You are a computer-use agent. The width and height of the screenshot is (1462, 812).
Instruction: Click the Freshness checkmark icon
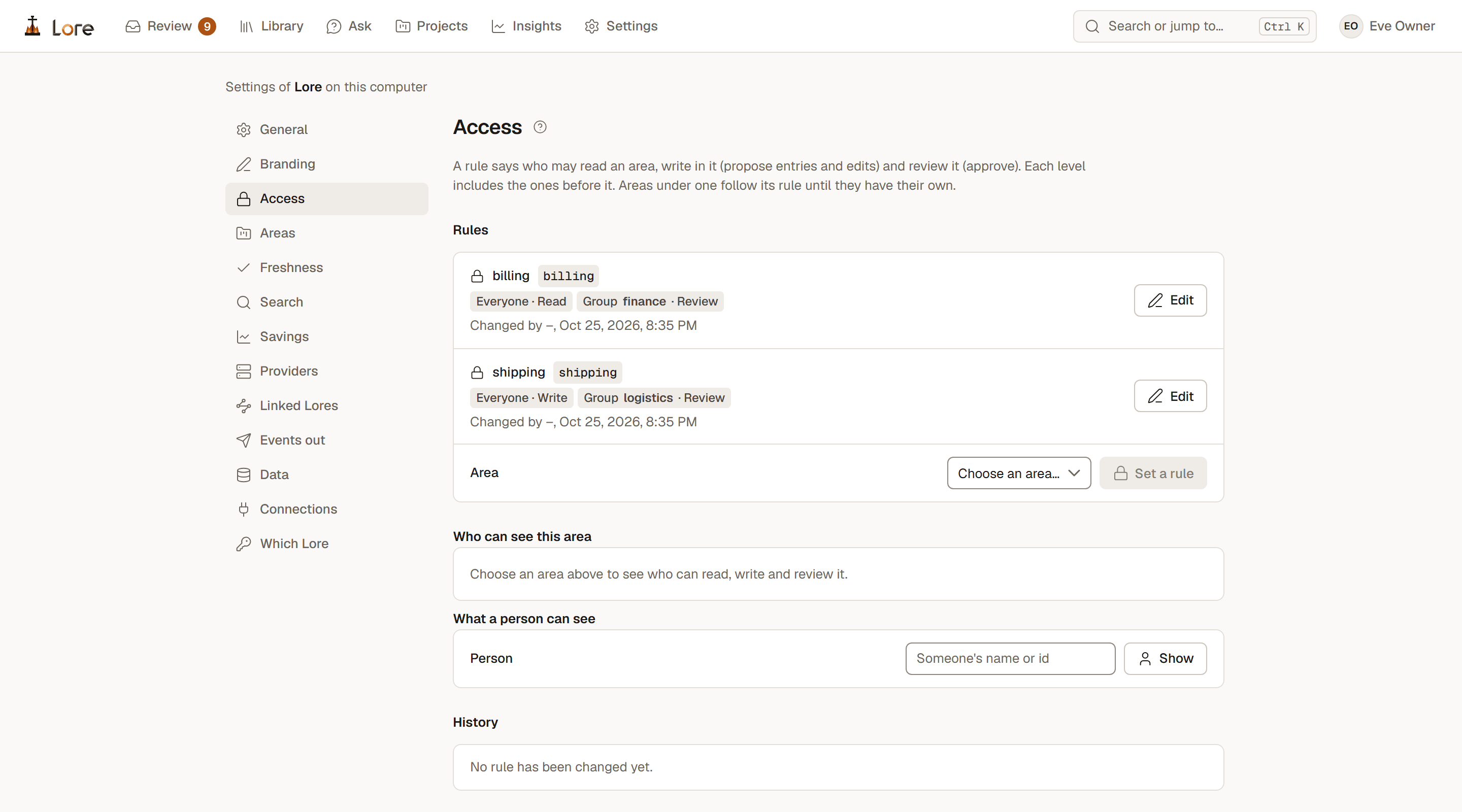point(244,268)
